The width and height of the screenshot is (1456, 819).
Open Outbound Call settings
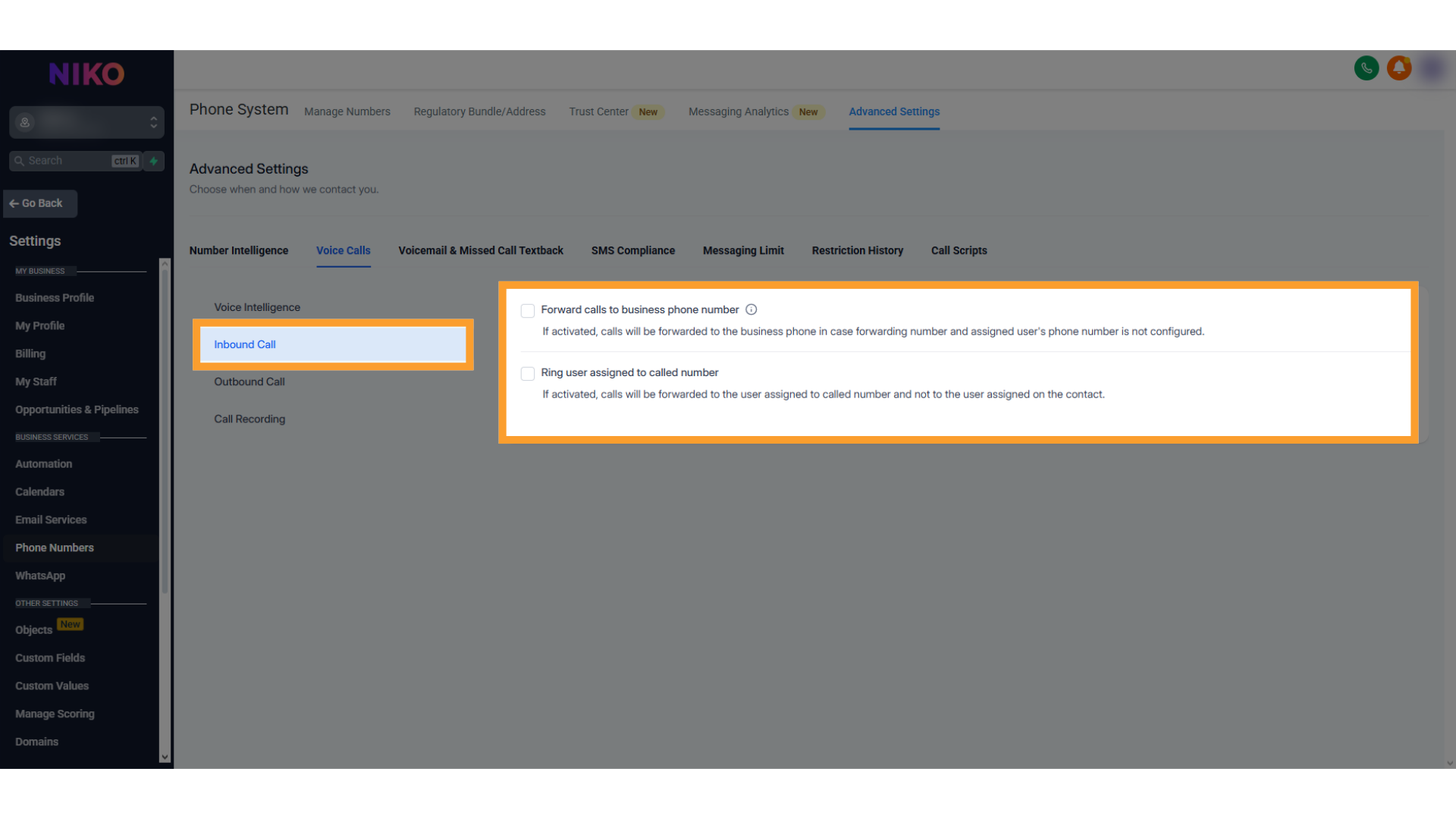(249, 381)
